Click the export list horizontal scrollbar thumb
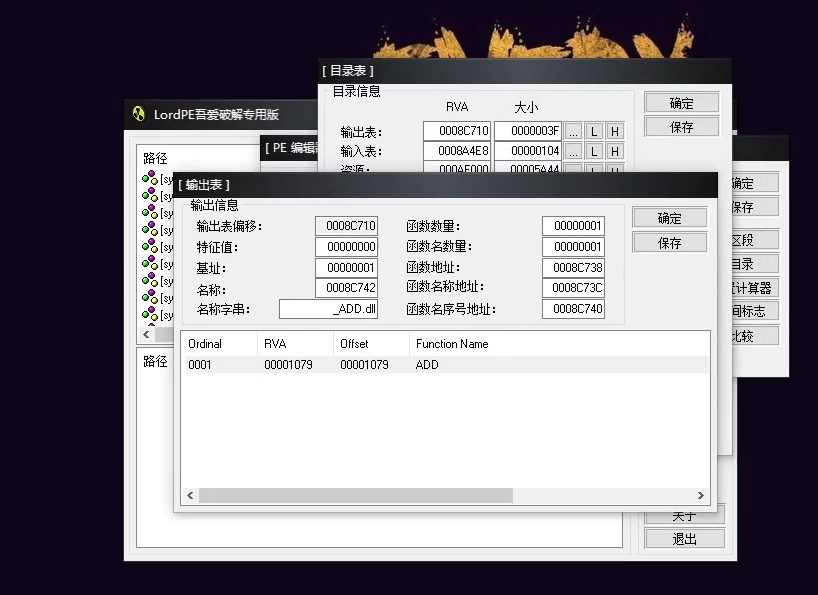The height and width of the screenshot is (595, 818). (x=356, y=495)
